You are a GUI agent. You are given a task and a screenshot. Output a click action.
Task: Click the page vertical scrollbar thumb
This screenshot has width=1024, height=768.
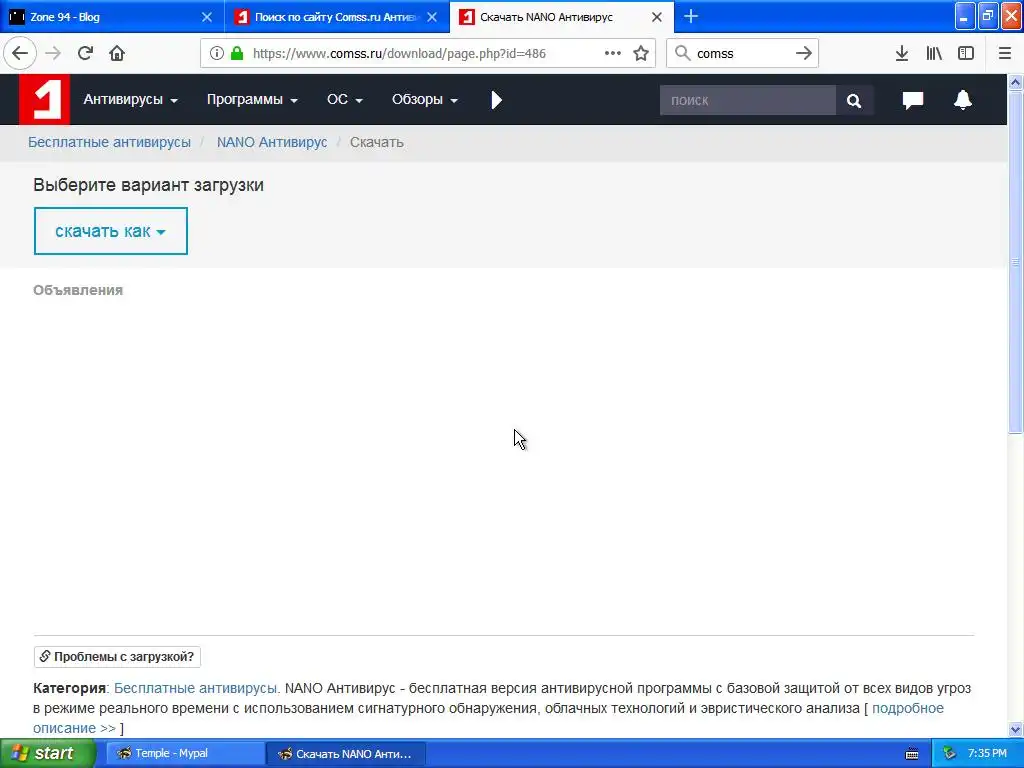point(1015,261)
